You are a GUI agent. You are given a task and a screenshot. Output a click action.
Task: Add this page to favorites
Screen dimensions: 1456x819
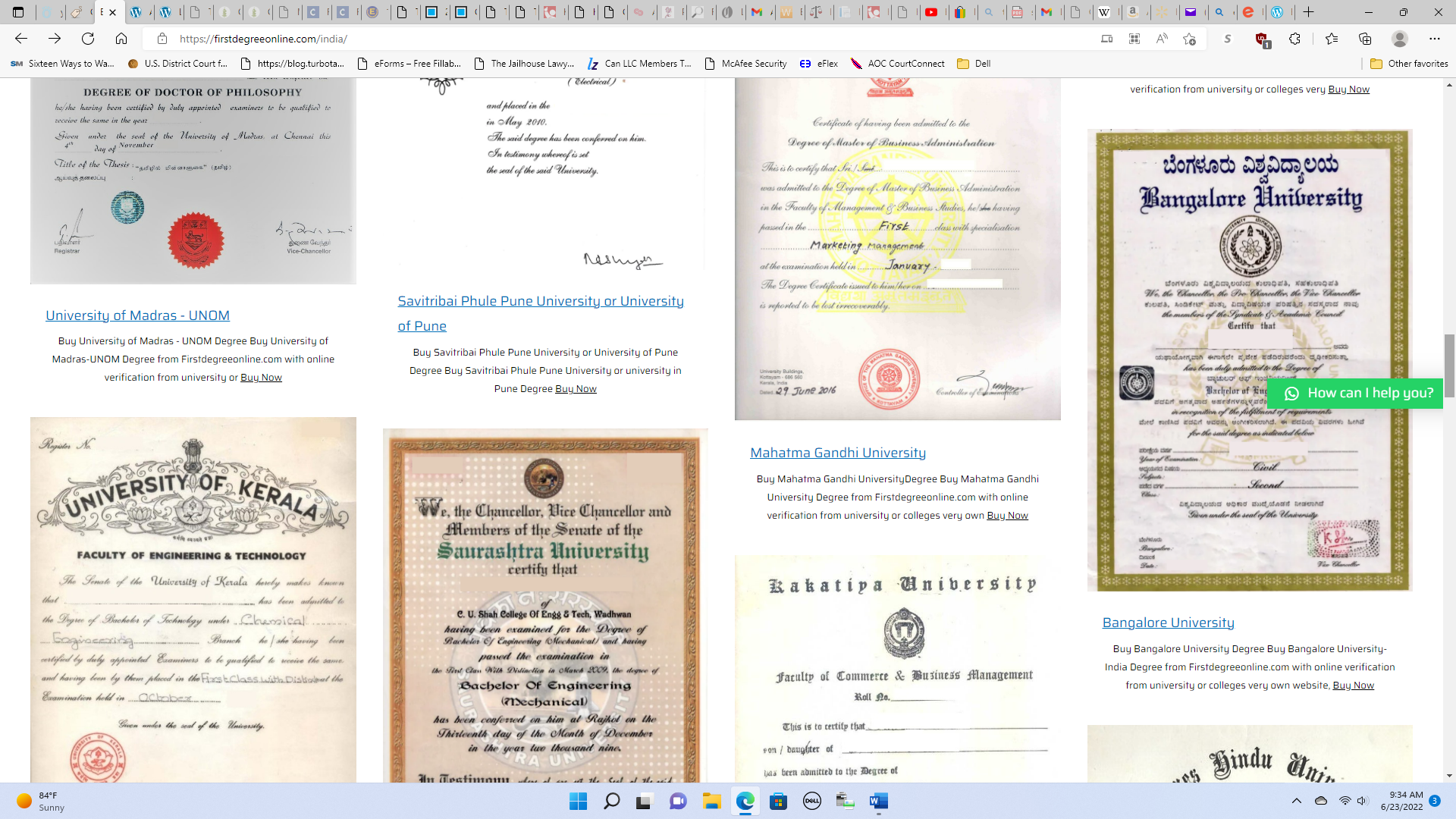pos(1189,39)
